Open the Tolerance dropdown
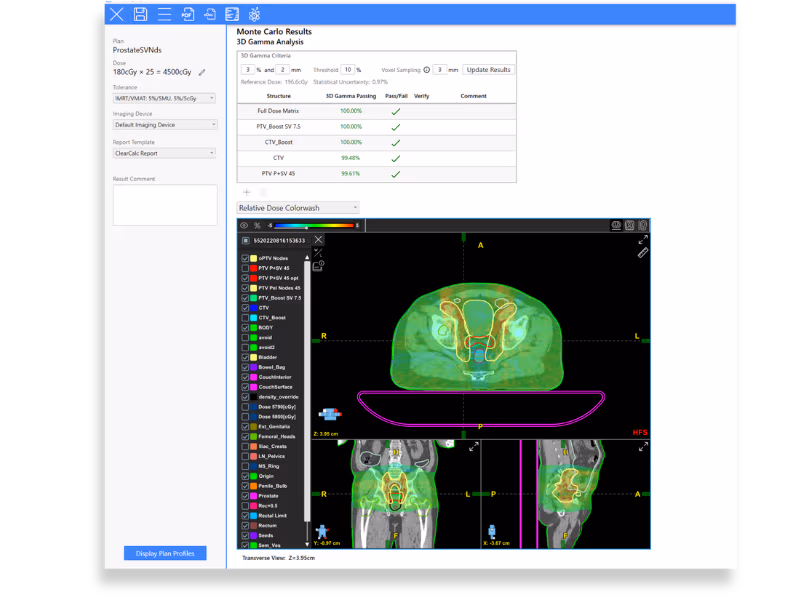800x600 pixels. [164, 98]
